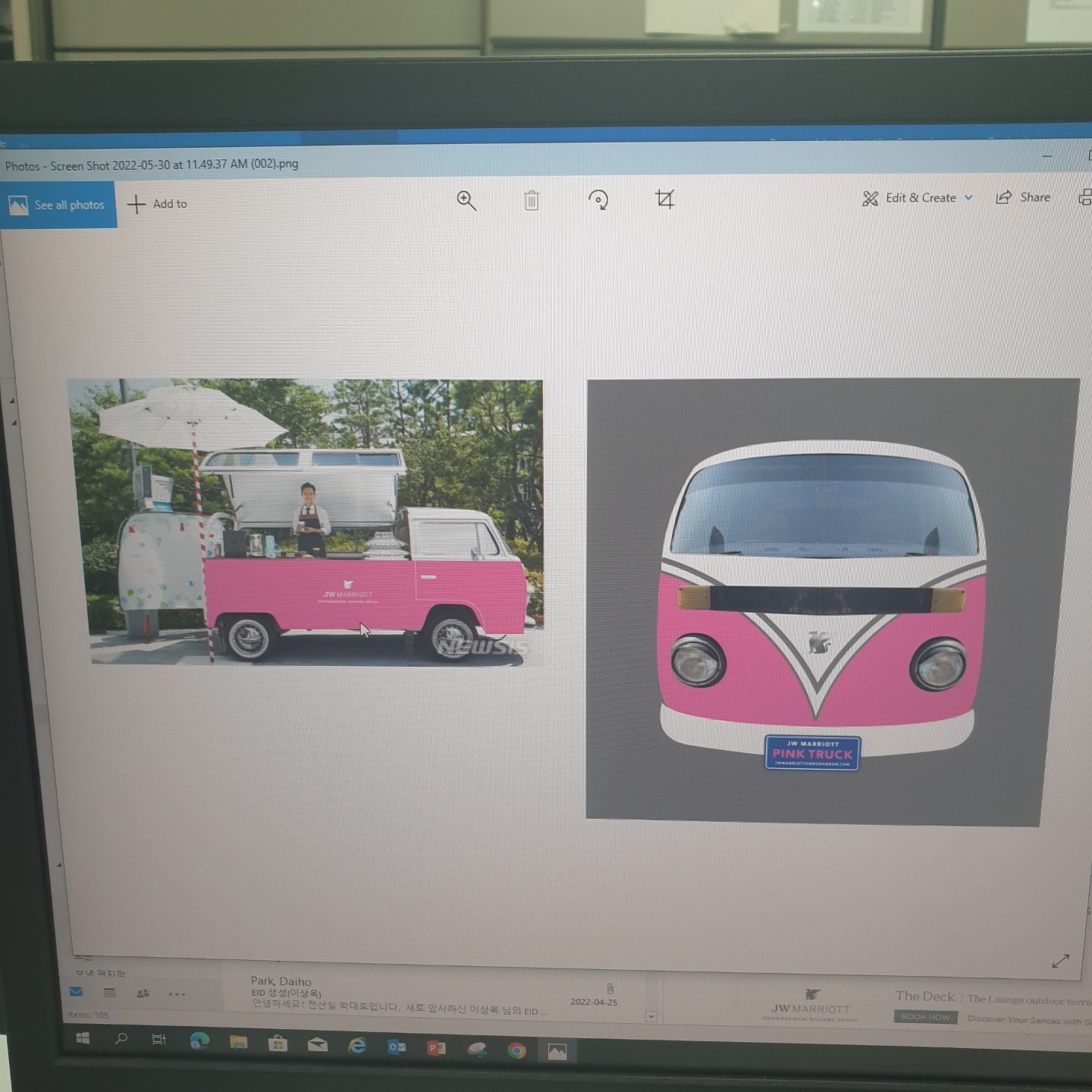Viewport: 1092px width, 1092px height.
Task: Click the Add to button
Action: (158, 204)
